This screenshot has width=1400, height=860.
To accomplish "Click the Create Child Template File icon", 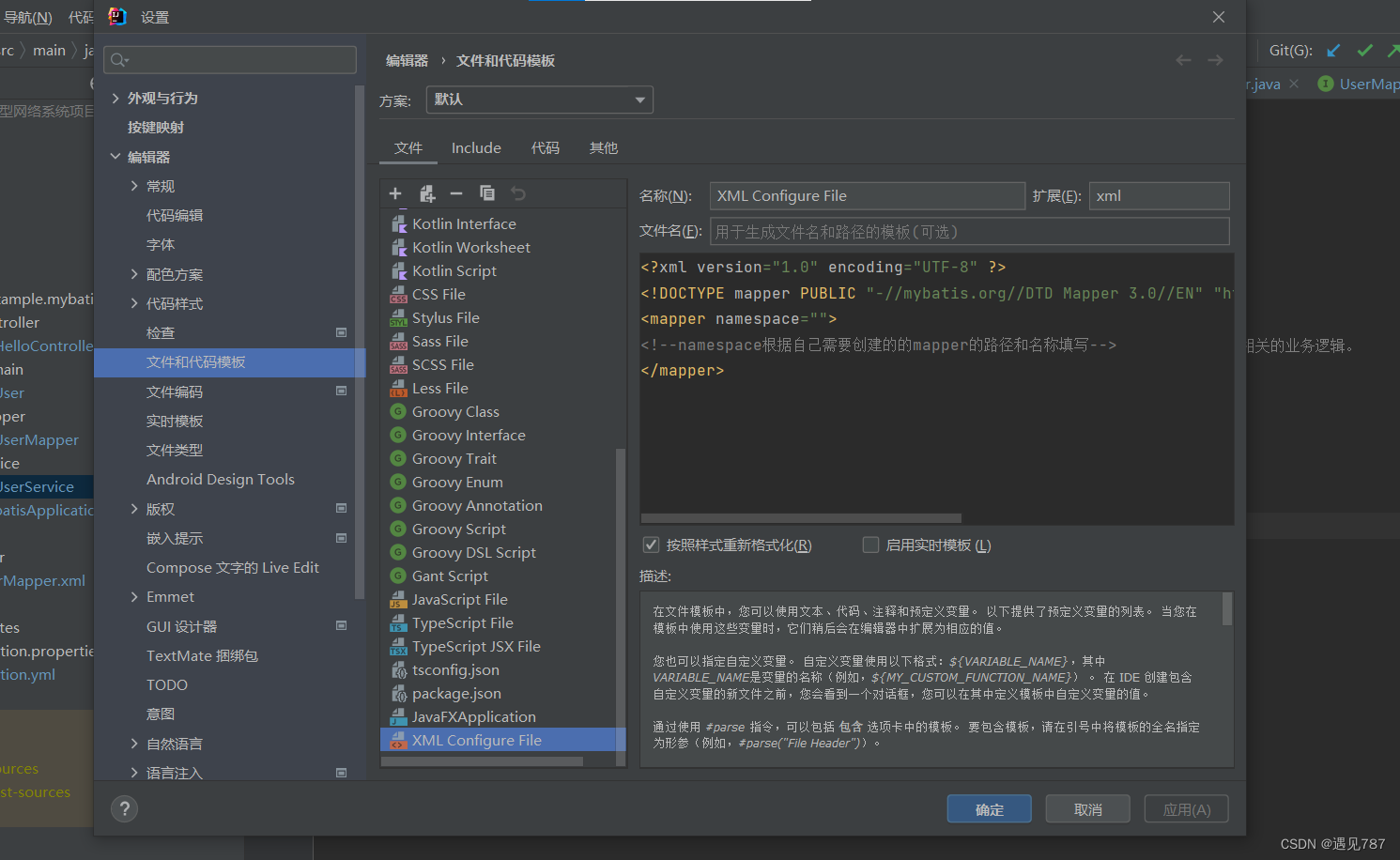I will (x=427, y=193).
